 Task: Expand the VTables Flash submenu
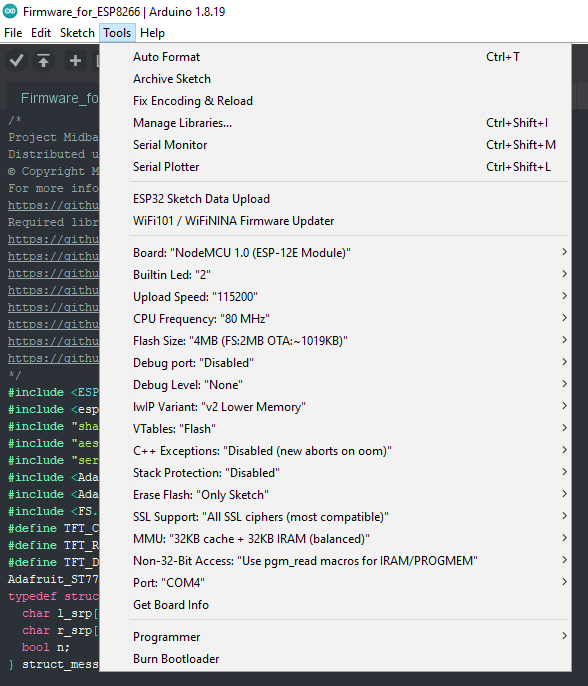pos(336,429)
